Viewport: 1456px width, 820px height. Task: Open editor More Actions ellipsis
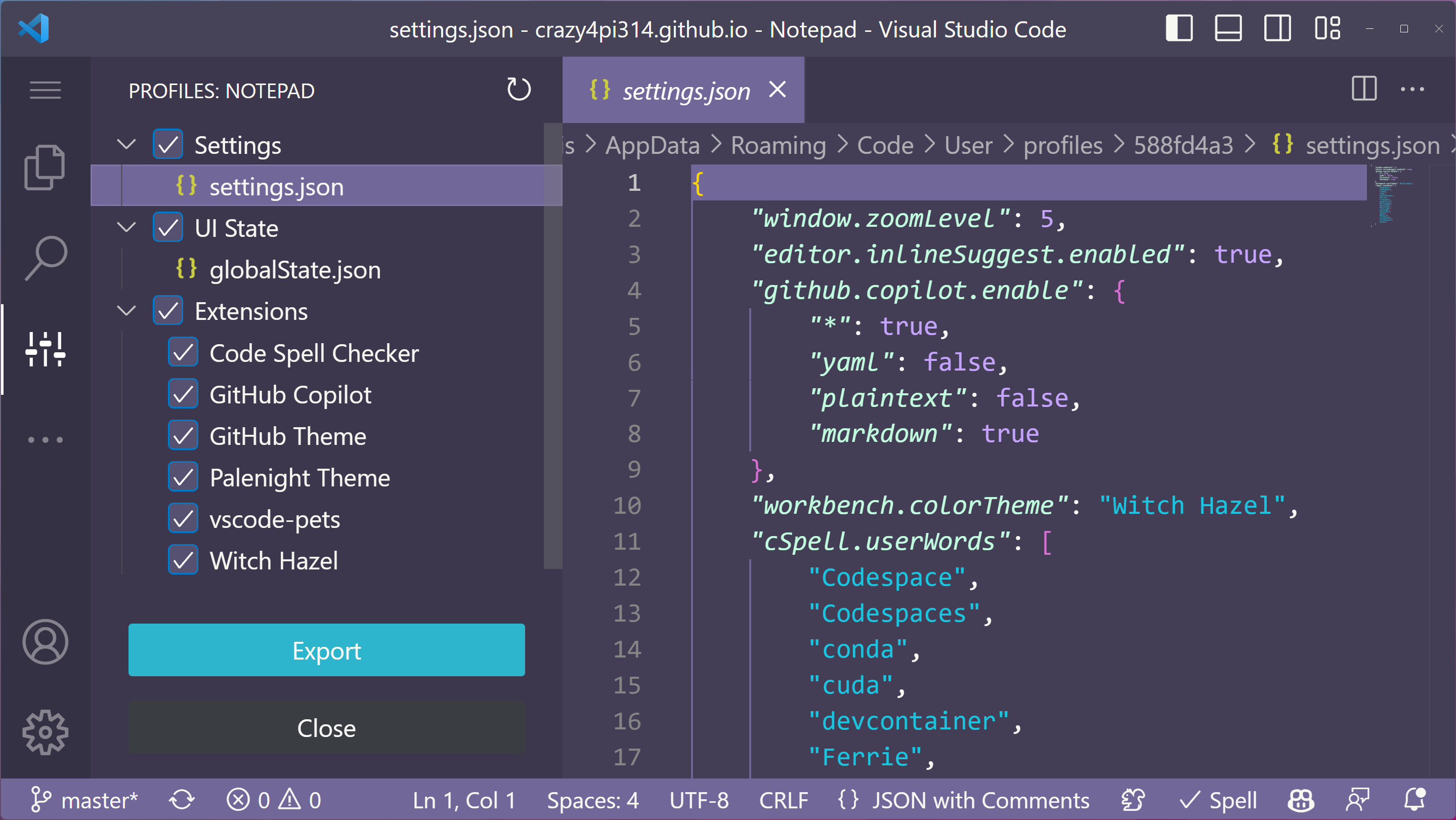tap(1412, 89)
